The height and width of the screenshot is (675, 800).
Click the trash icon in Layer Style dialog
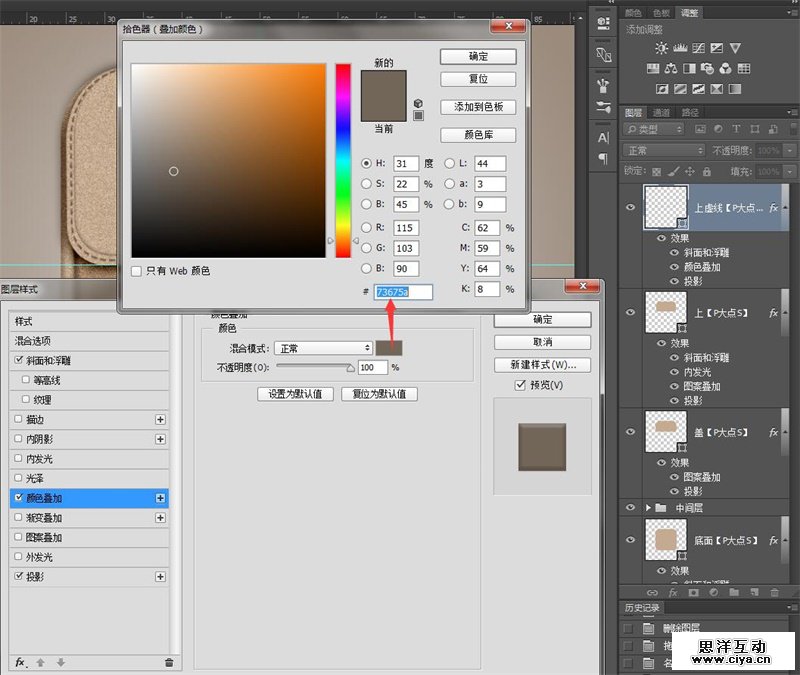pos(168,662)
